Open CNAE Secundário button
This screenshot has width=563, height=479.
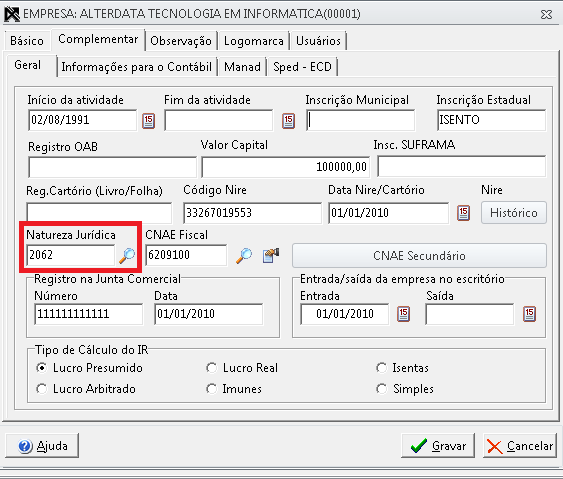(x=419, y=256)
